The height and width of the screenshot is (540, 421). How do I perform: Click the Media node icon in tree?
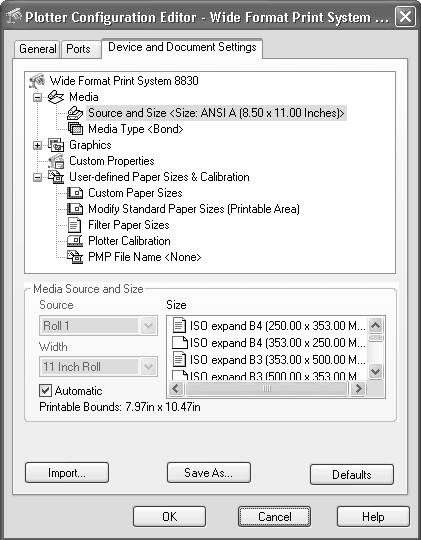56,97
